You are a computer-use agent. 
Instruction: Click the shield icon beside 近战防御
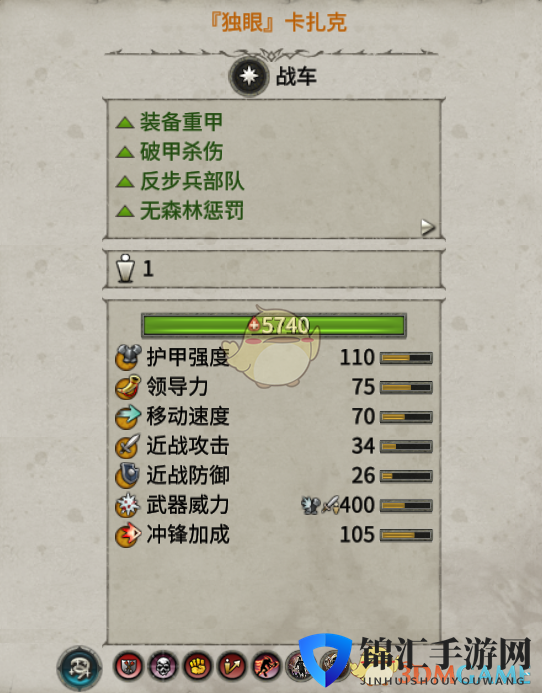pyautogui.click(x=128, y=475)
